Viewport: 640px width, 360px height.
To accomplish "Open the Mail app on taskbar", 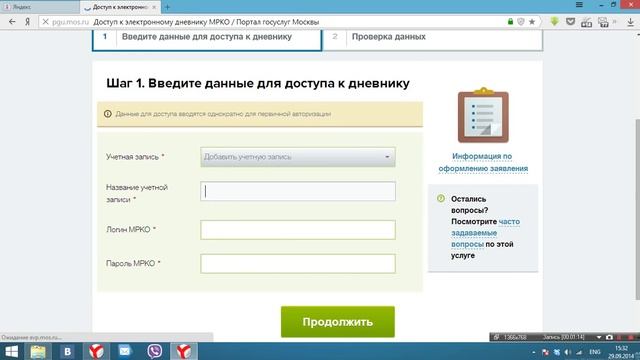I will pyautogui.click(x=125, y=351).
